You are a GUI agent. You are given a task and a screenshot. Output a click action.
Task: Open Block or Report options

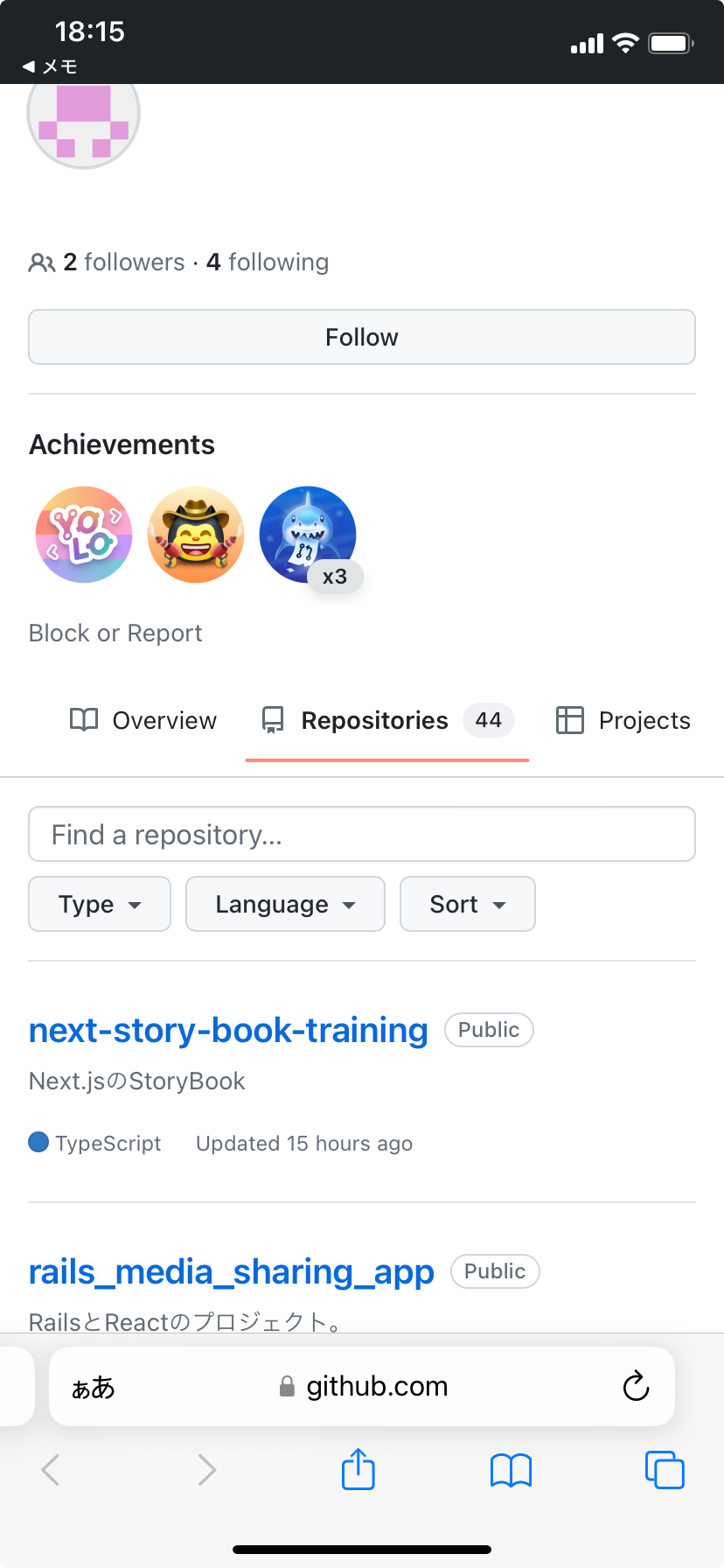tap(115, 633)
